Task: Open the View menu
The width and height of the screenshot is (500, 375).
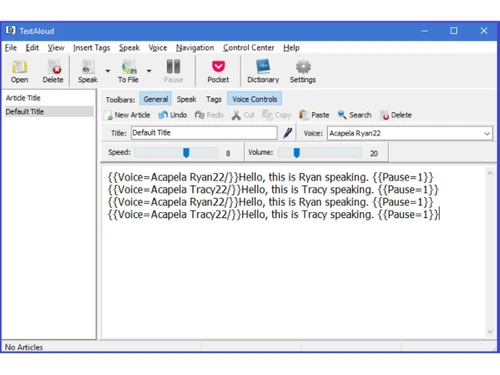Action: pos(56,48)
